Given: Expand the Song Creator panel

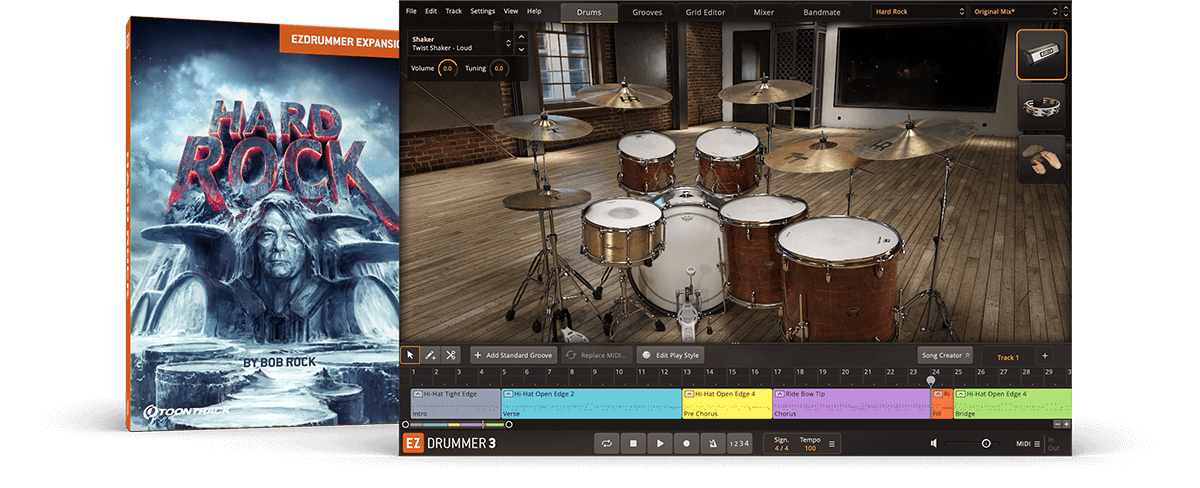Looking at the screenshot, I should click(945, 355).
